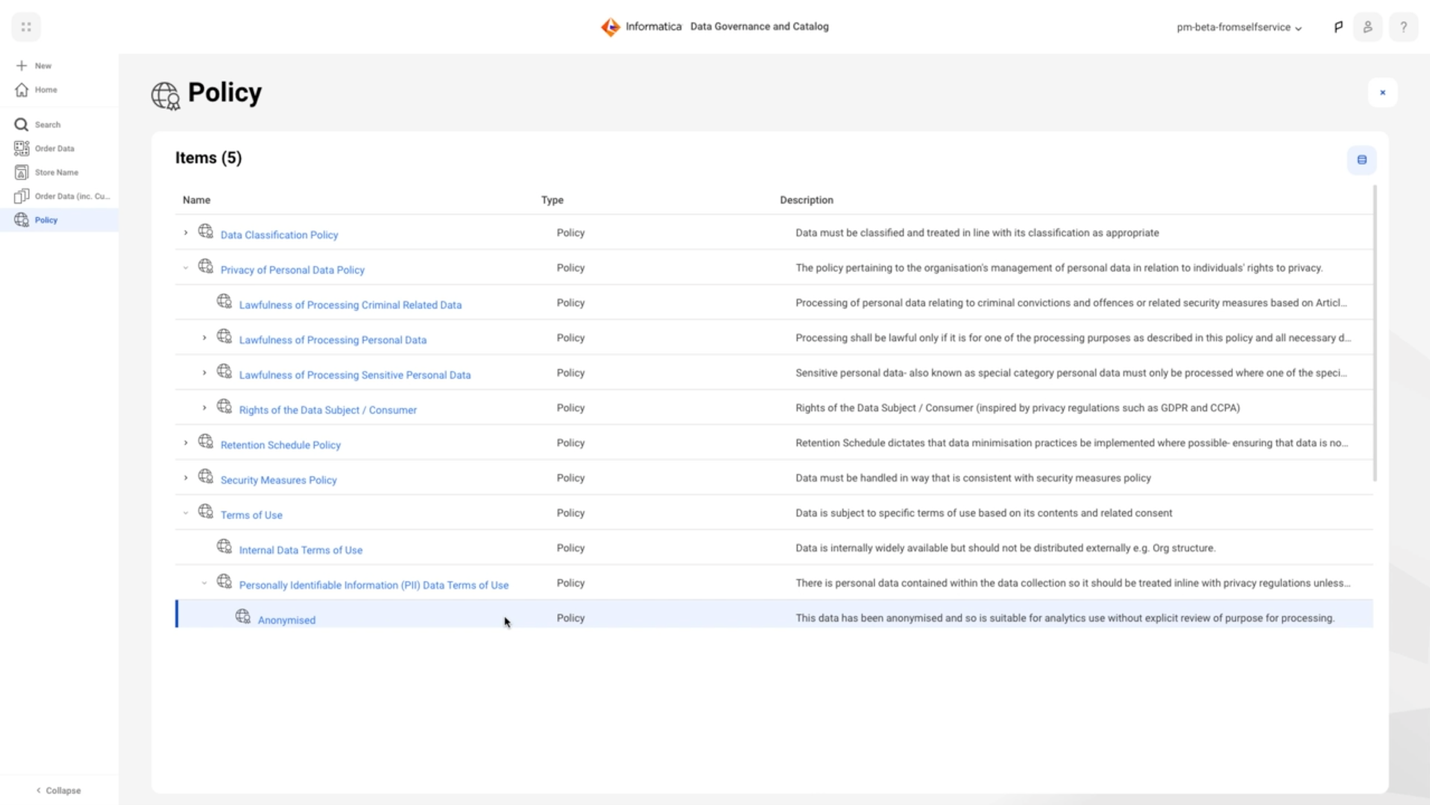
Task: Open the app switcher grid icon
Action: [26, 27]
